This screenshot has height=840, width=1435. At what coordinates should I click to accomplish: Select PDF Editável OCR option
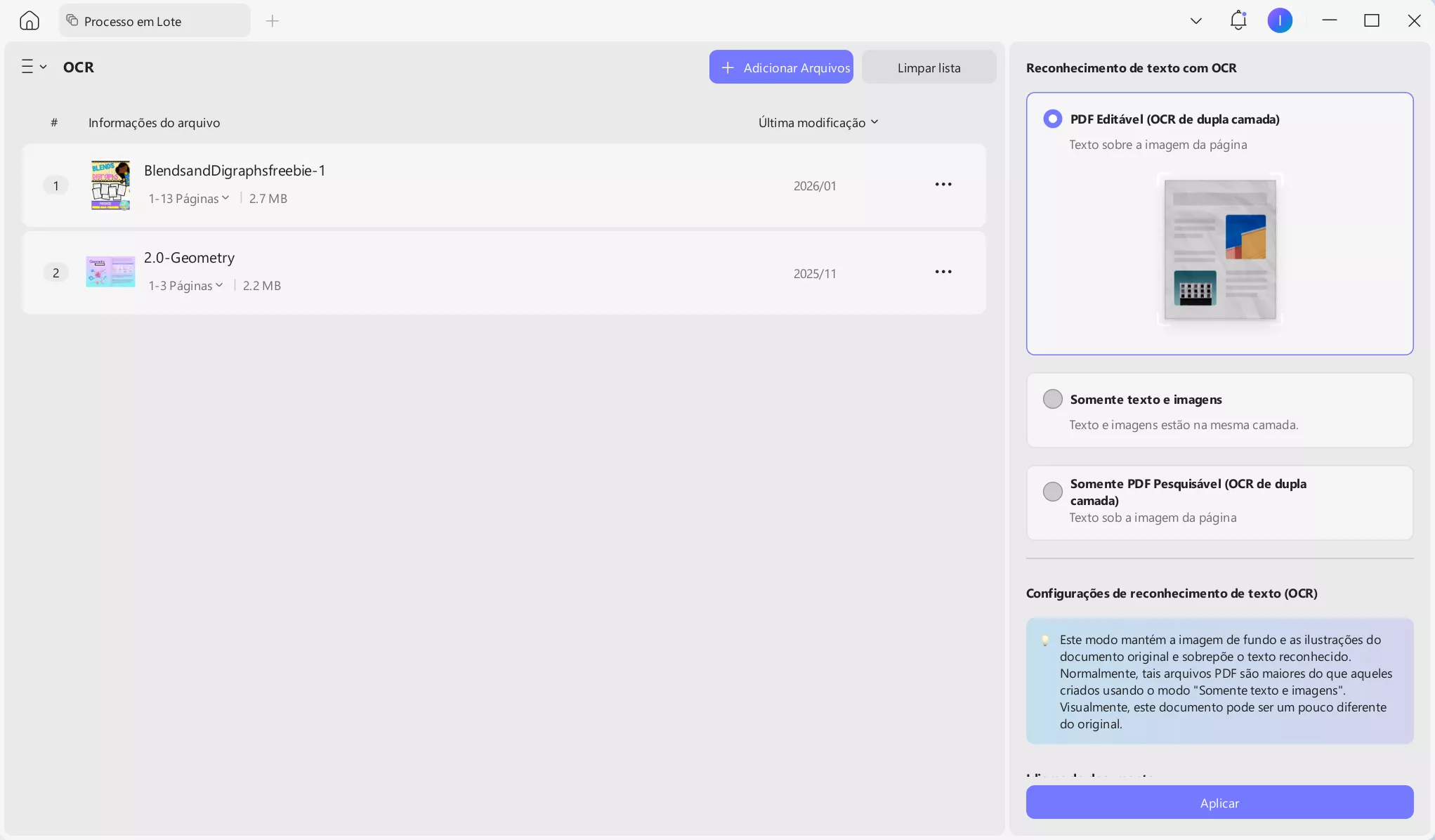pos(1052,119)
